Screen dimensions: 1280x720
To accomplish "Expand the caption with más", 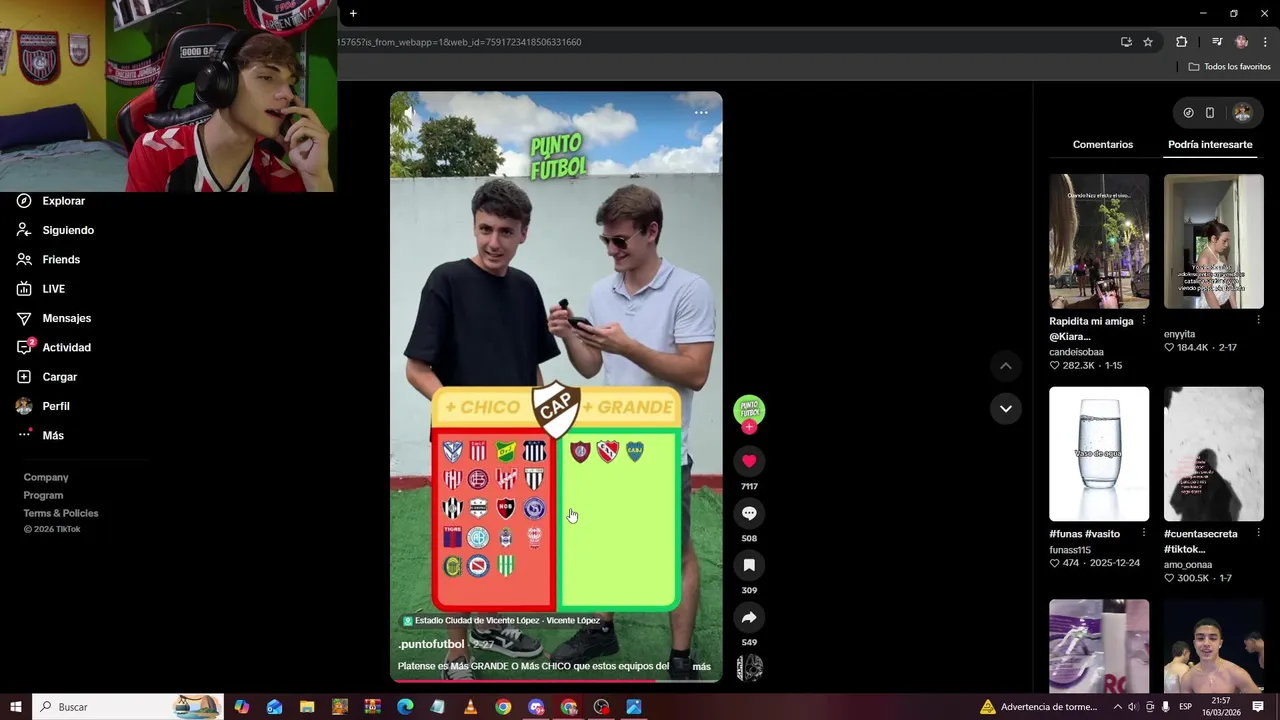I will point(701,667).
